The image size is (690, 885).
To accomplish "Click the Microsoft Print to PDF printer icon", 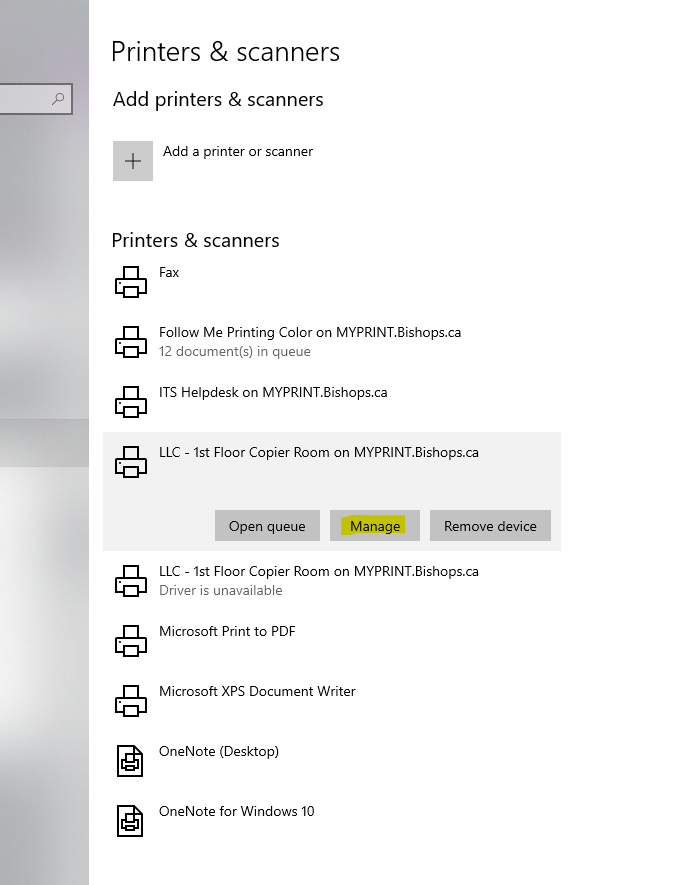I will coord(131,641).
